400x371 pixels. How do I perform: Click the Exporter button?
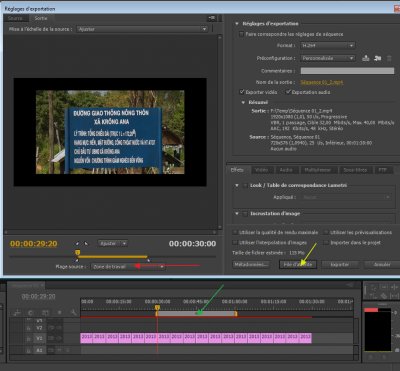340,265
